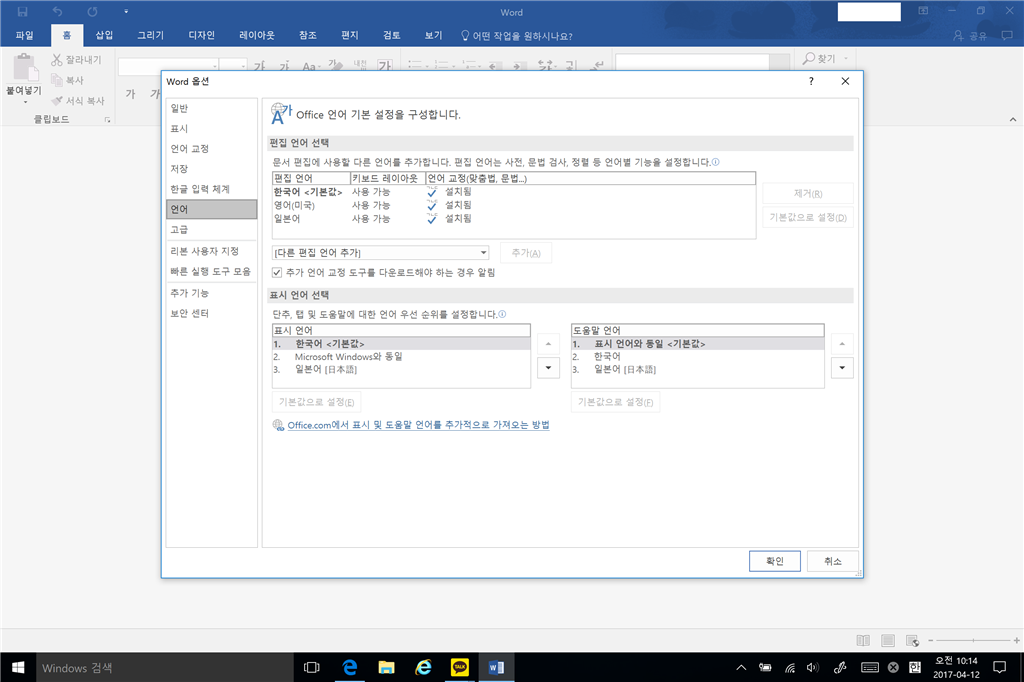Screen dimensions: 1024x682
Task: Click the Windows Start button
Action: pos(18,667)
